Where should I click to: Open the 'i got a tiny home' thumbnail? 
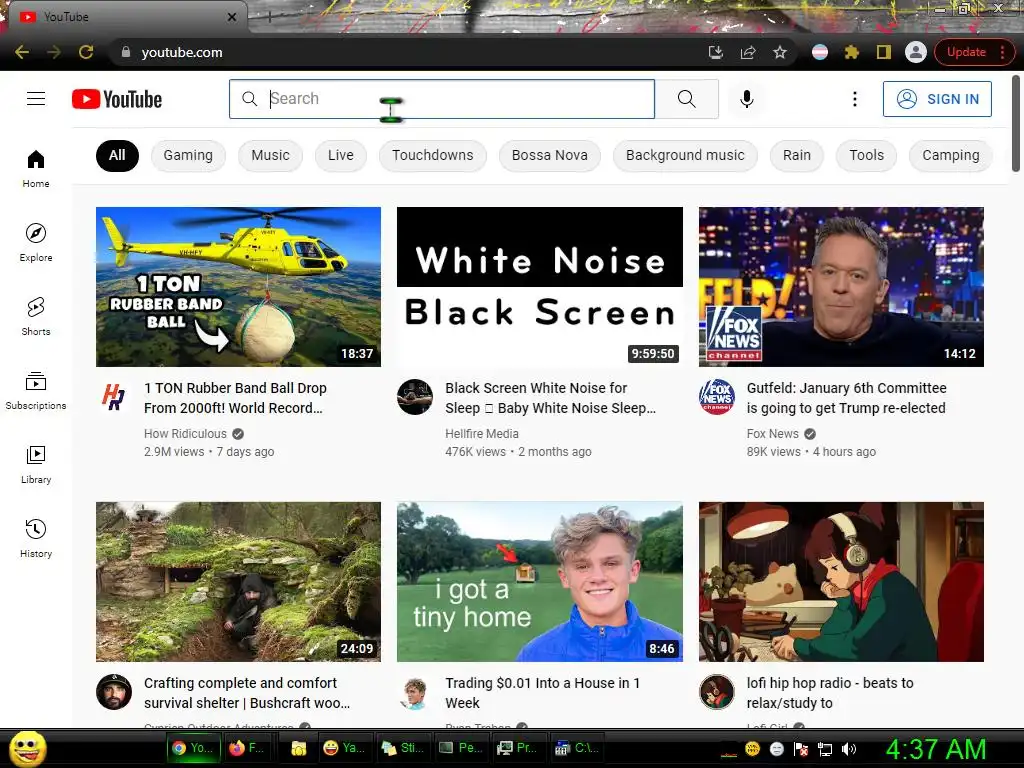coord(540,582)
